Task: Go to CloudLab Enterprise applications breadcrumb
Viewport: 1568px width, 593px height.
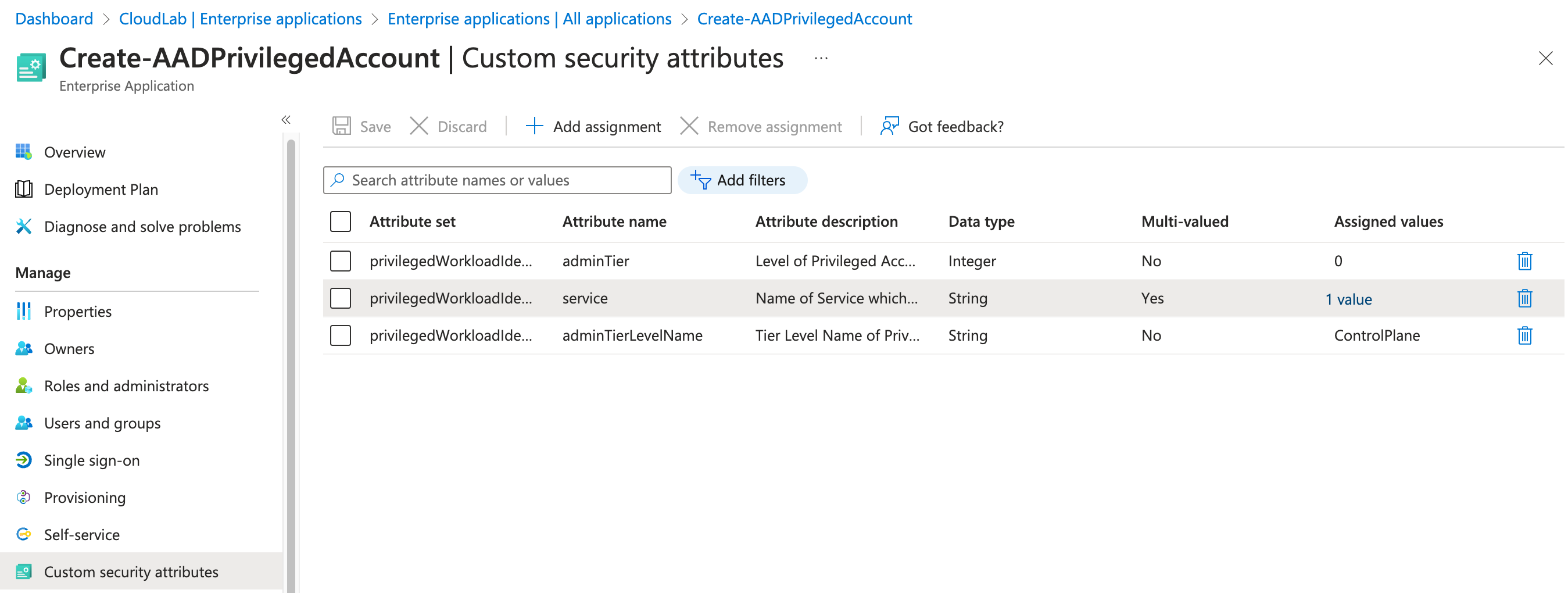Action: point(241,18)
